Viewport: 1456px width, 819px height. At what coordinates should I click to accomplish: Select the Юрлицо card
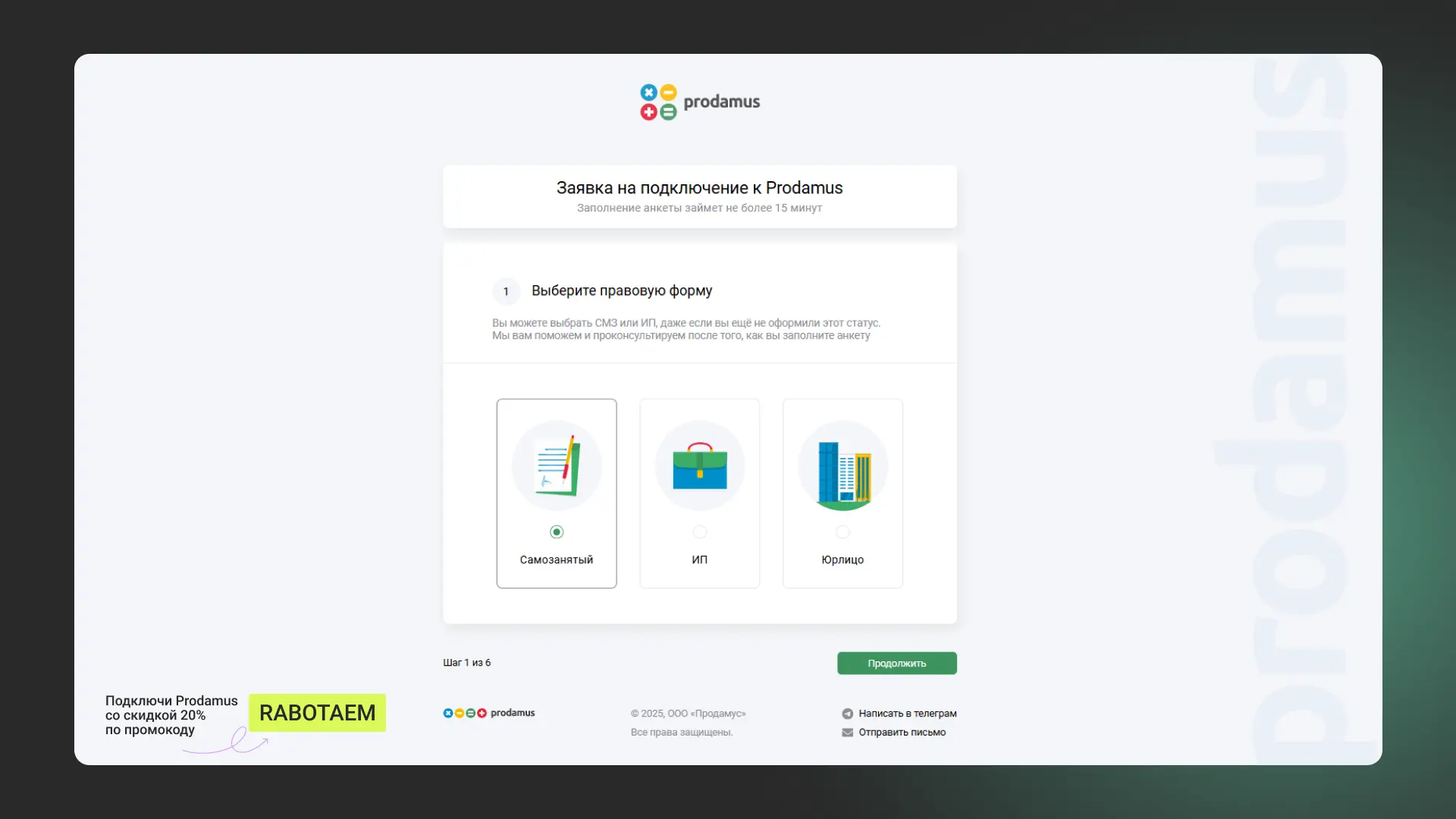[x=843, y=493]
